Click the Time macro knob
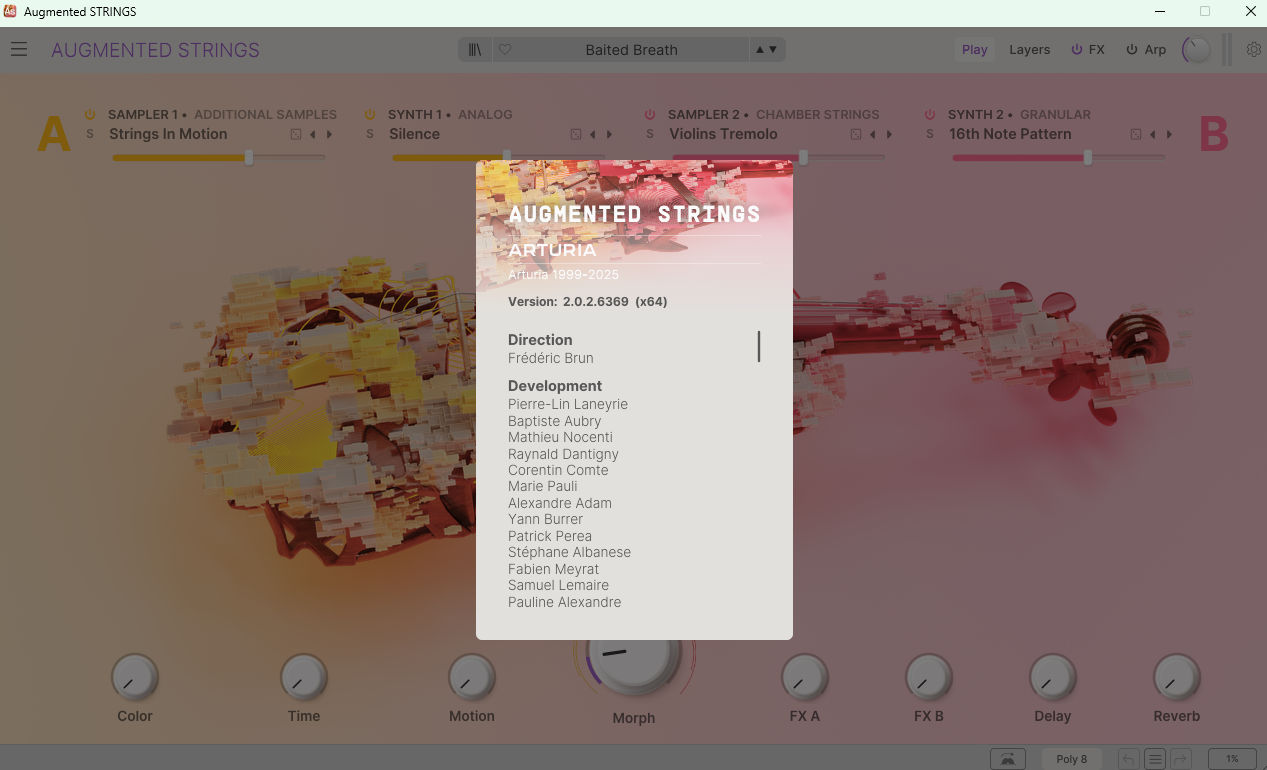1267x770 pixels. (x=304, y=679)
